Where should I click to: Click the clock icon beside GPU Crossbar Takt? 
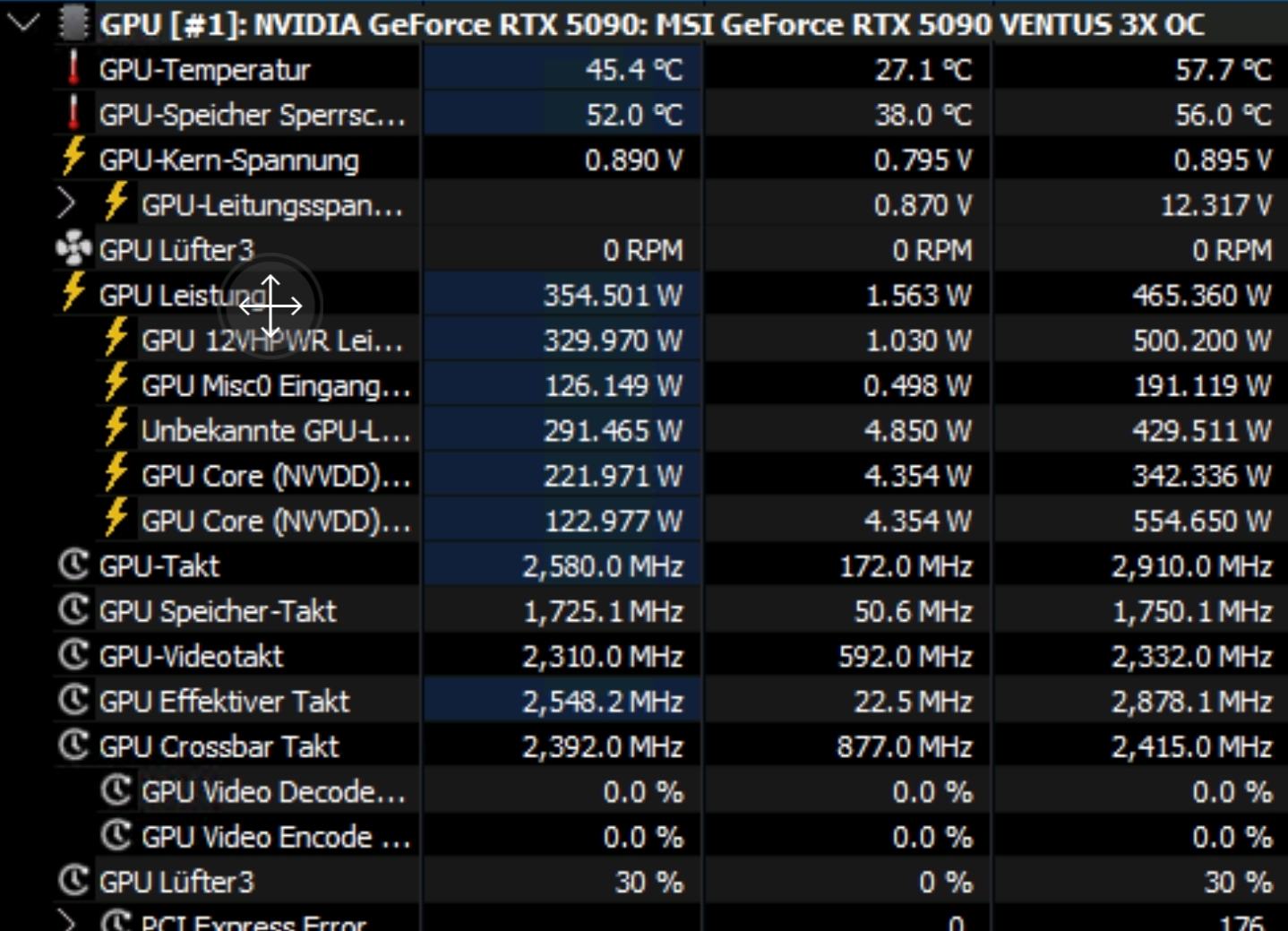tap(73, 745)
